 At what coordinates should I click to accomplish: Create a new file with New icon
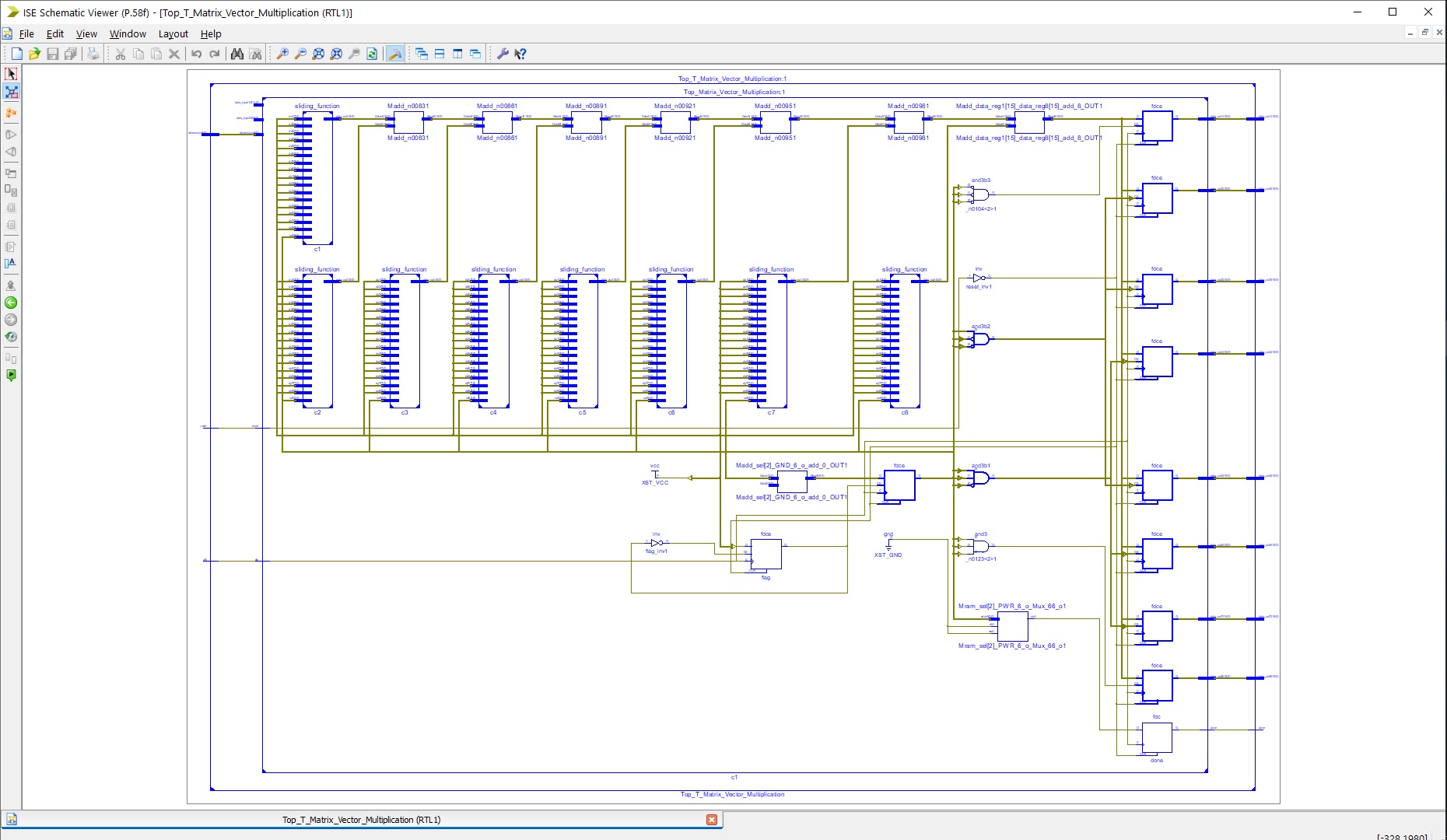[x=16, y=54]
